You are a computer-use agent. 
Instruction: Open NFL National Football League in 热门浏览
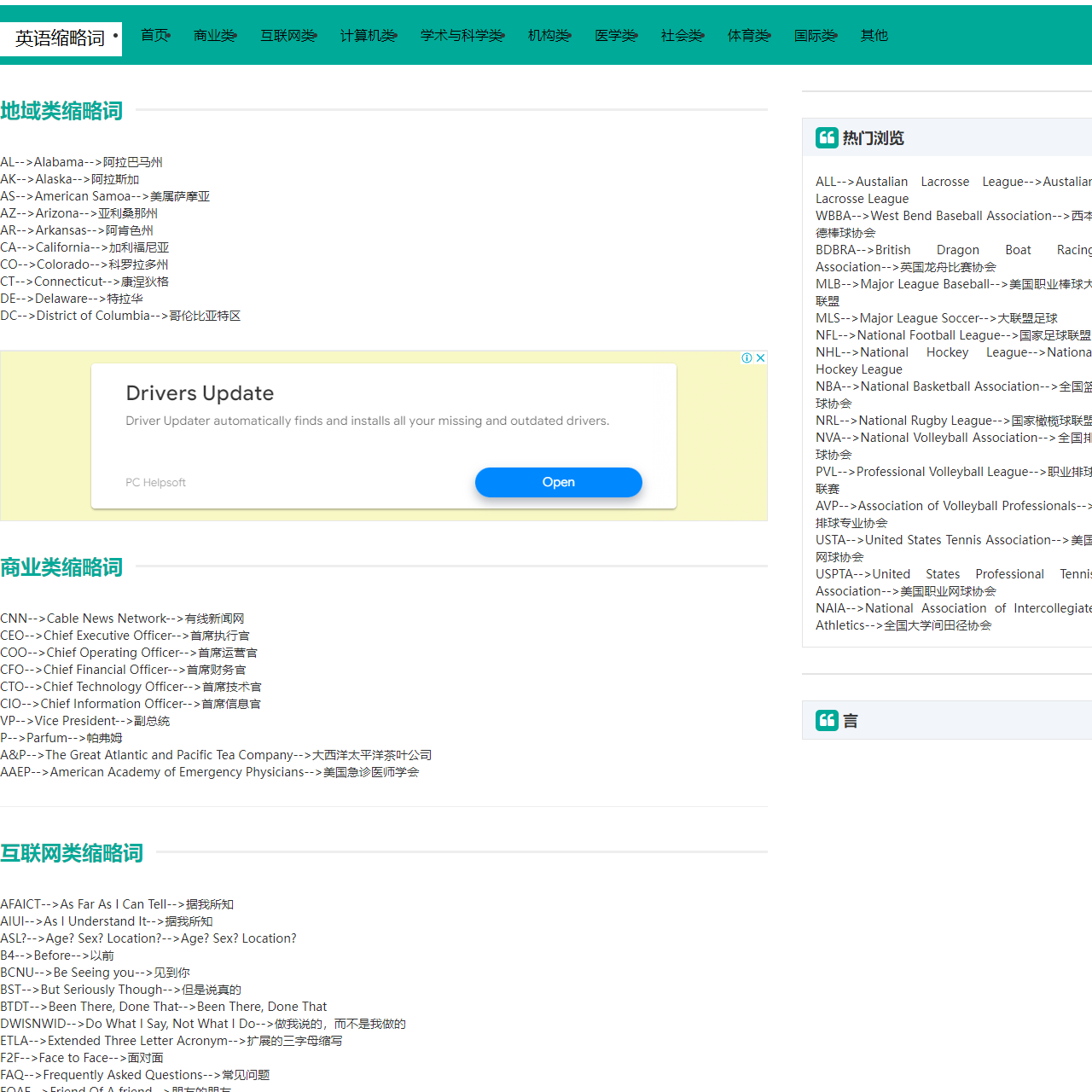coord(954,335)
